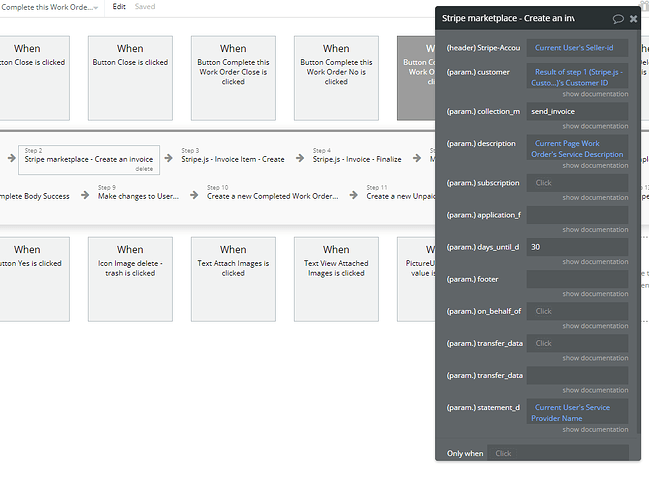Click the footer parameter field

coord(577,279)
